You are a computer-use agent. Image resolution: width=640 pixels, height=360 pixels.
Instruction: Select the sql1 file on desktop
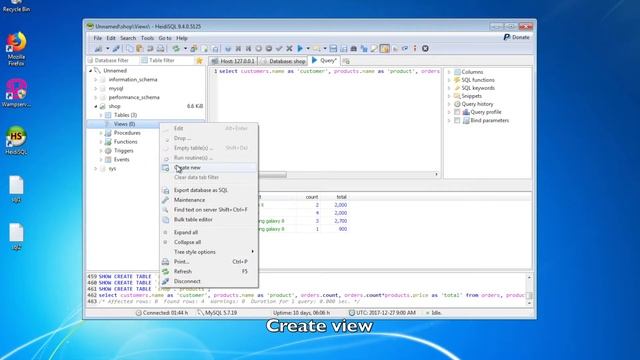[x=16, y=189]
